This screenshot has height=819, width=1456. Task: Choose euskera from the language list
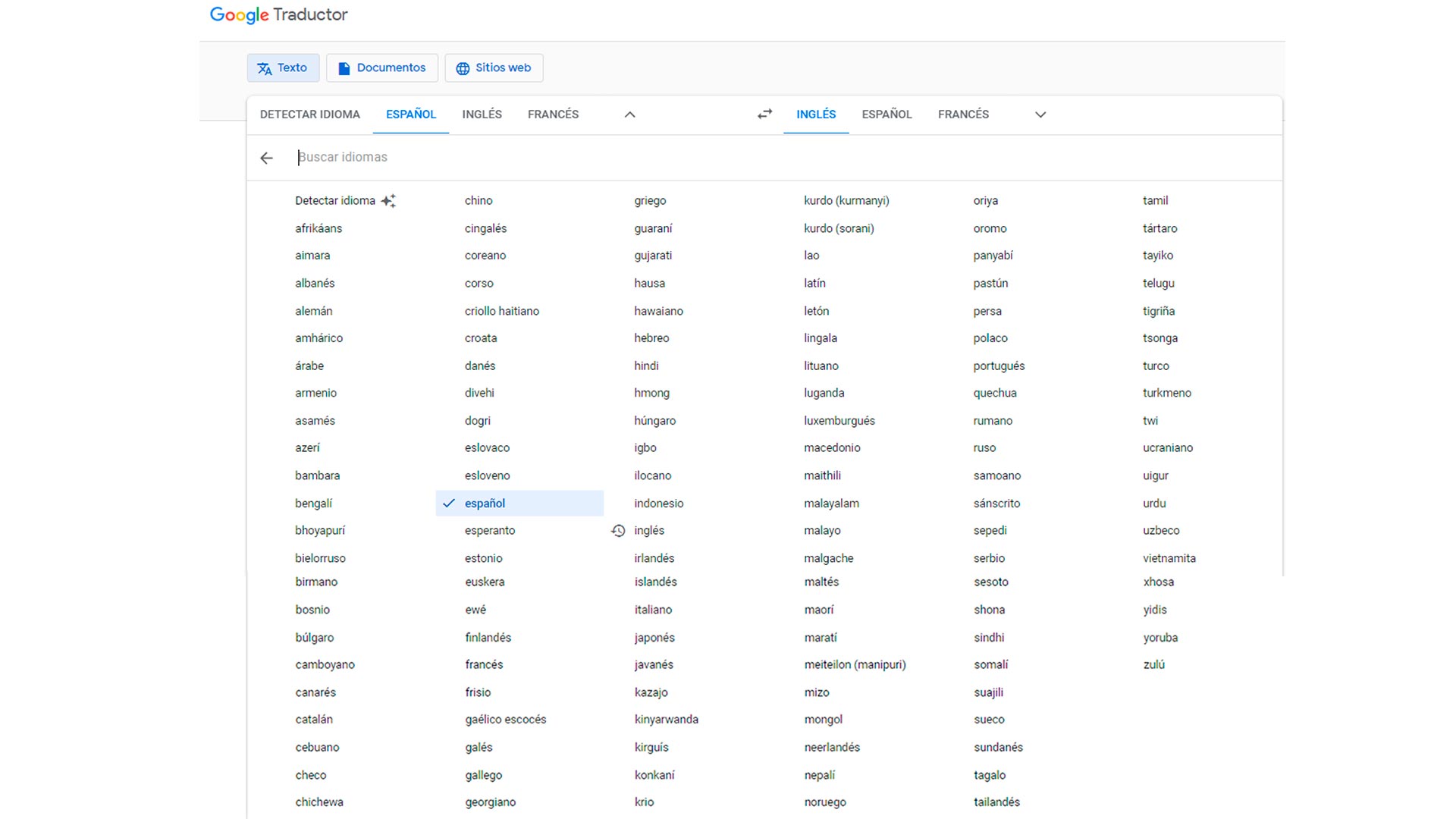pyautogui.click(x=485, y=582)
